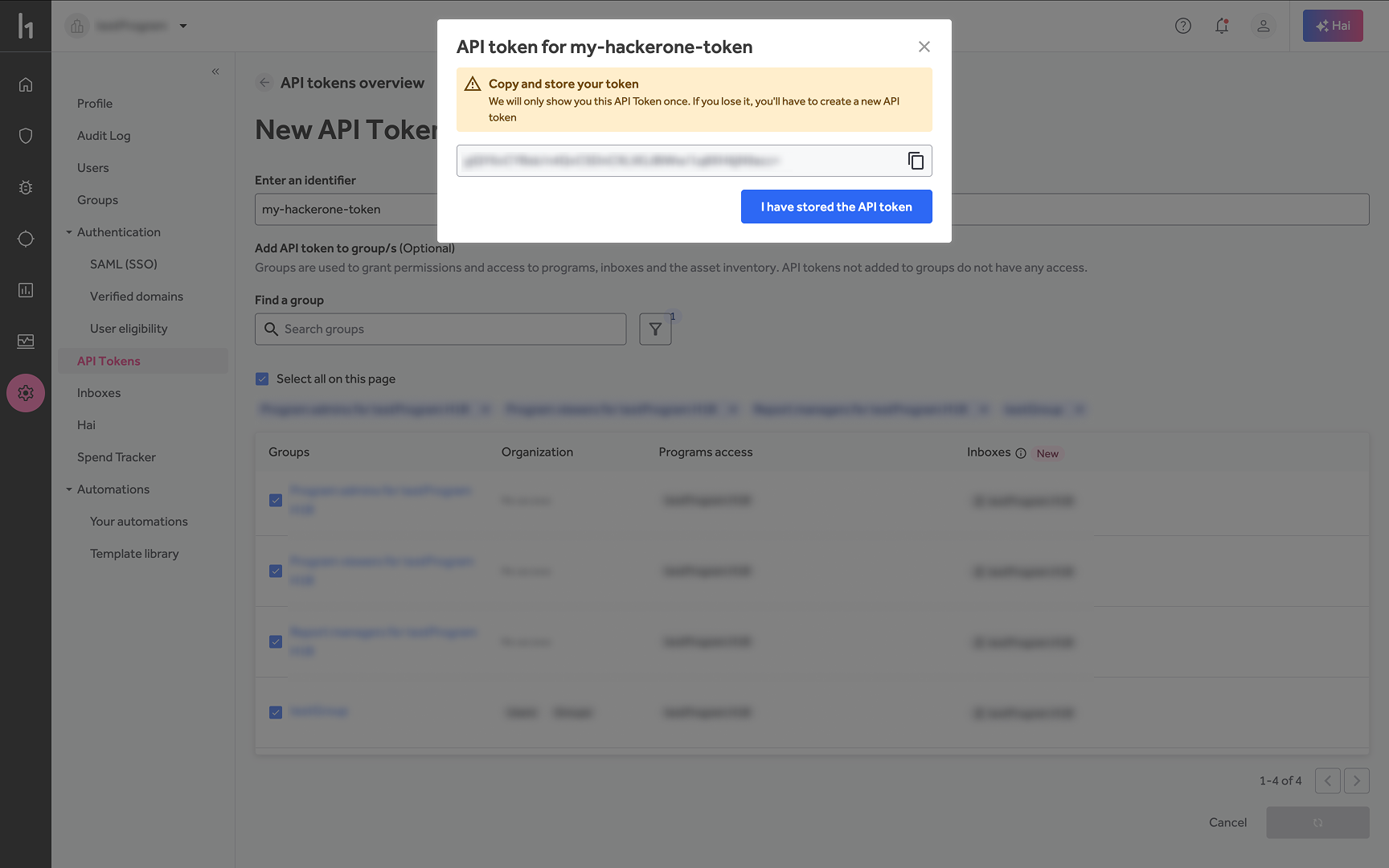Open Hai settings in sidebar
1389x868 pixels.
click(x=86, y=425)
